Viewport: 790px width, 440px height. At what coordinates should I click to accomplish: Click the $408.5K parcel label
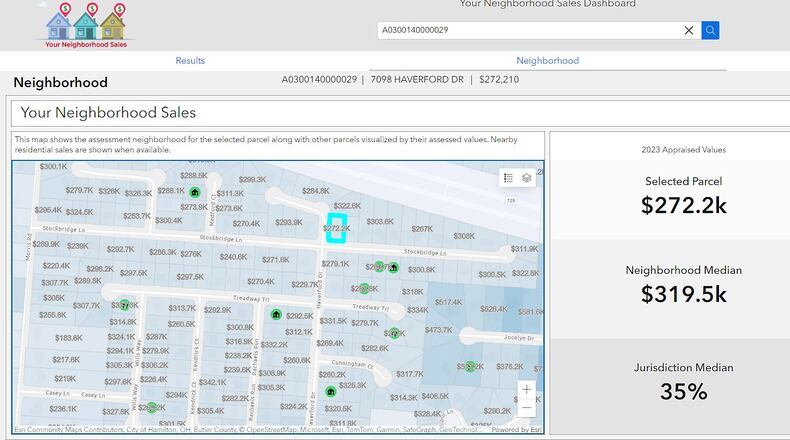pyautogui.click(x=435, y=396)
